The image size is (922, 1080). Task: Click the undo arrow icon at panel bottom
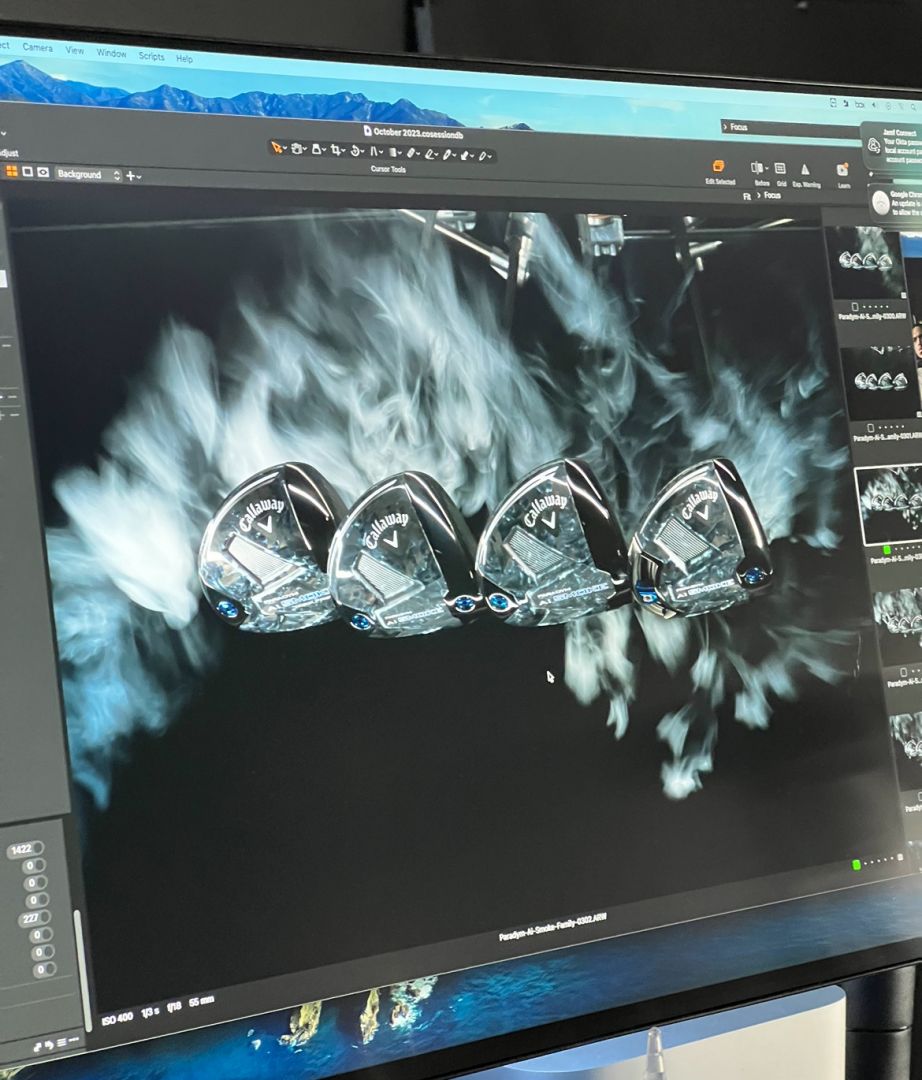pyautogui.click(x=49, y=1045)
